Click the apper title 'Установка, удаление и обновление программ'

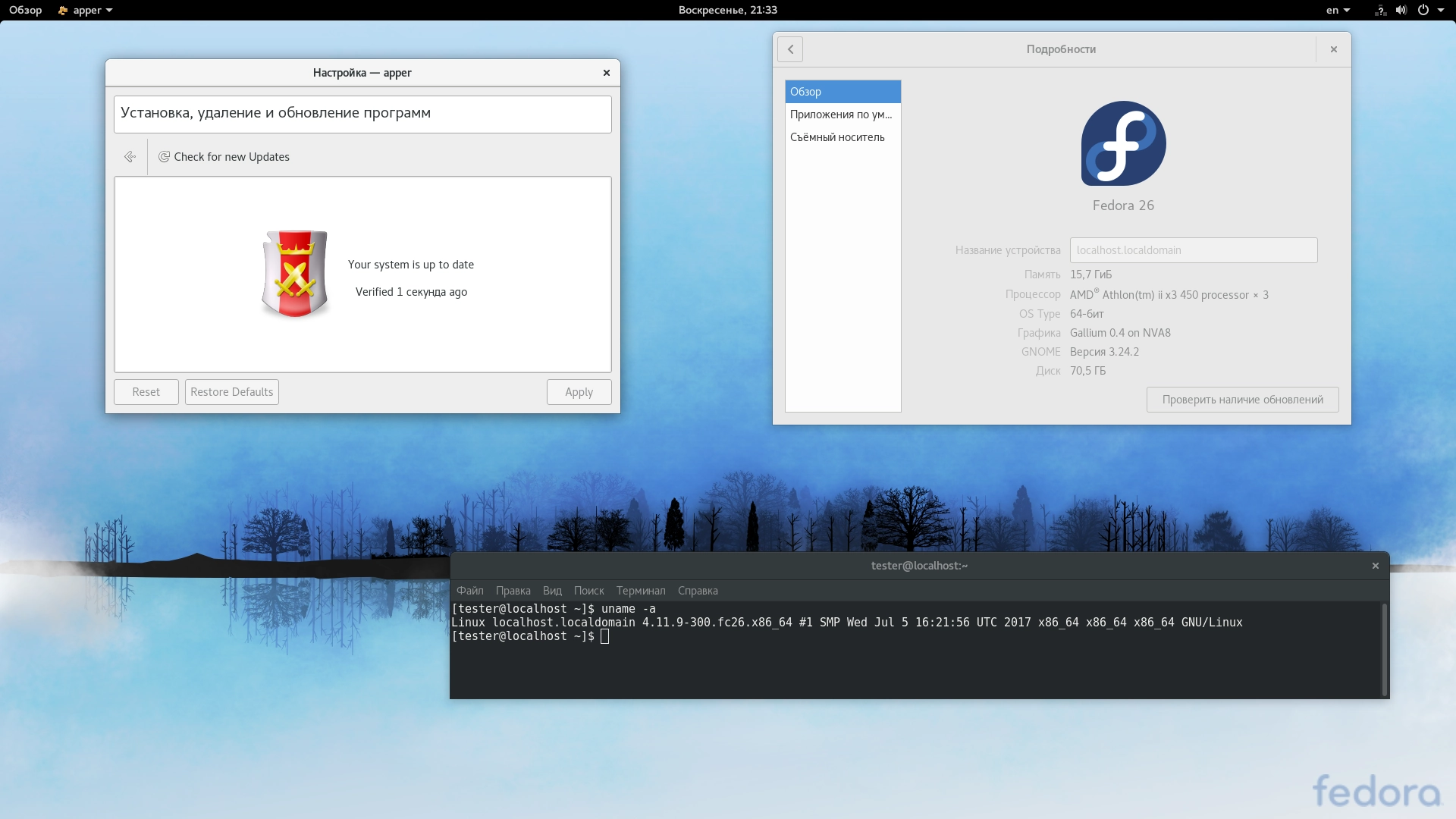click(x=275, y=113)
